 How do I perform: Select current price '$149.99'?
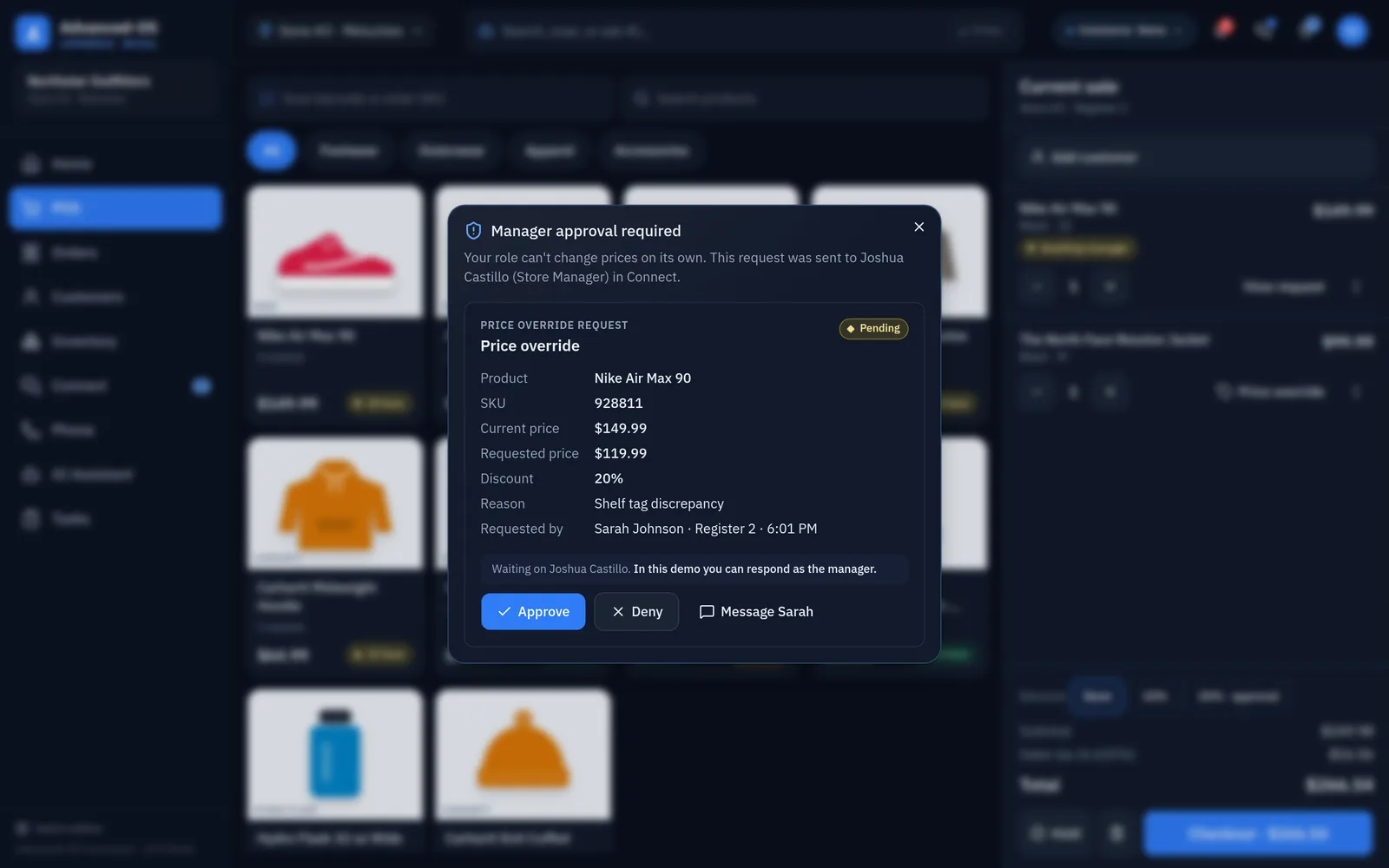click(620, 429)
